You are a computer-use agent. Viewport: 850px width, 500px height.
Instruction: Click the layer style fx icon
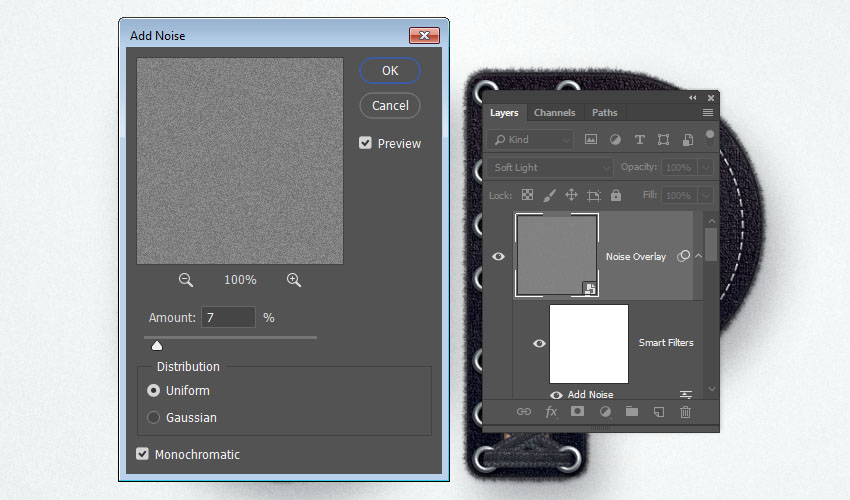click(x=551, y=411)
